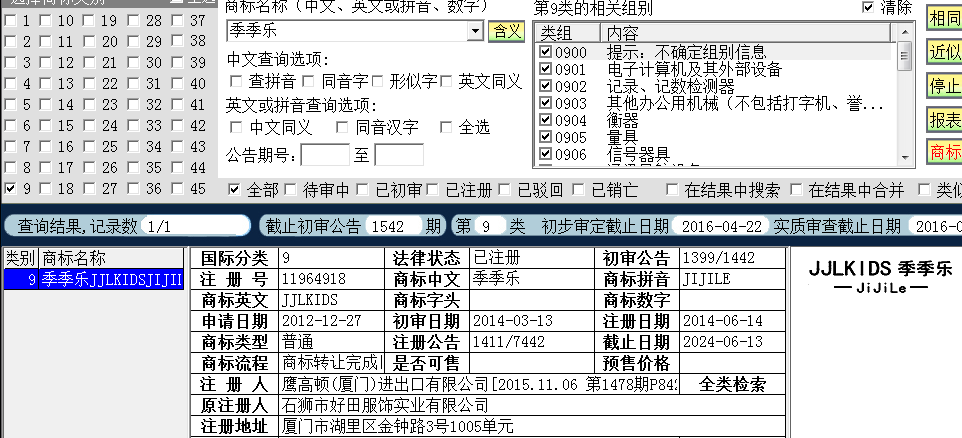Image resolution: width=962 pixels, height=438 pixels.
Task: Click the group list scrollbar up arrow
Action: click(x=904, y=32)
